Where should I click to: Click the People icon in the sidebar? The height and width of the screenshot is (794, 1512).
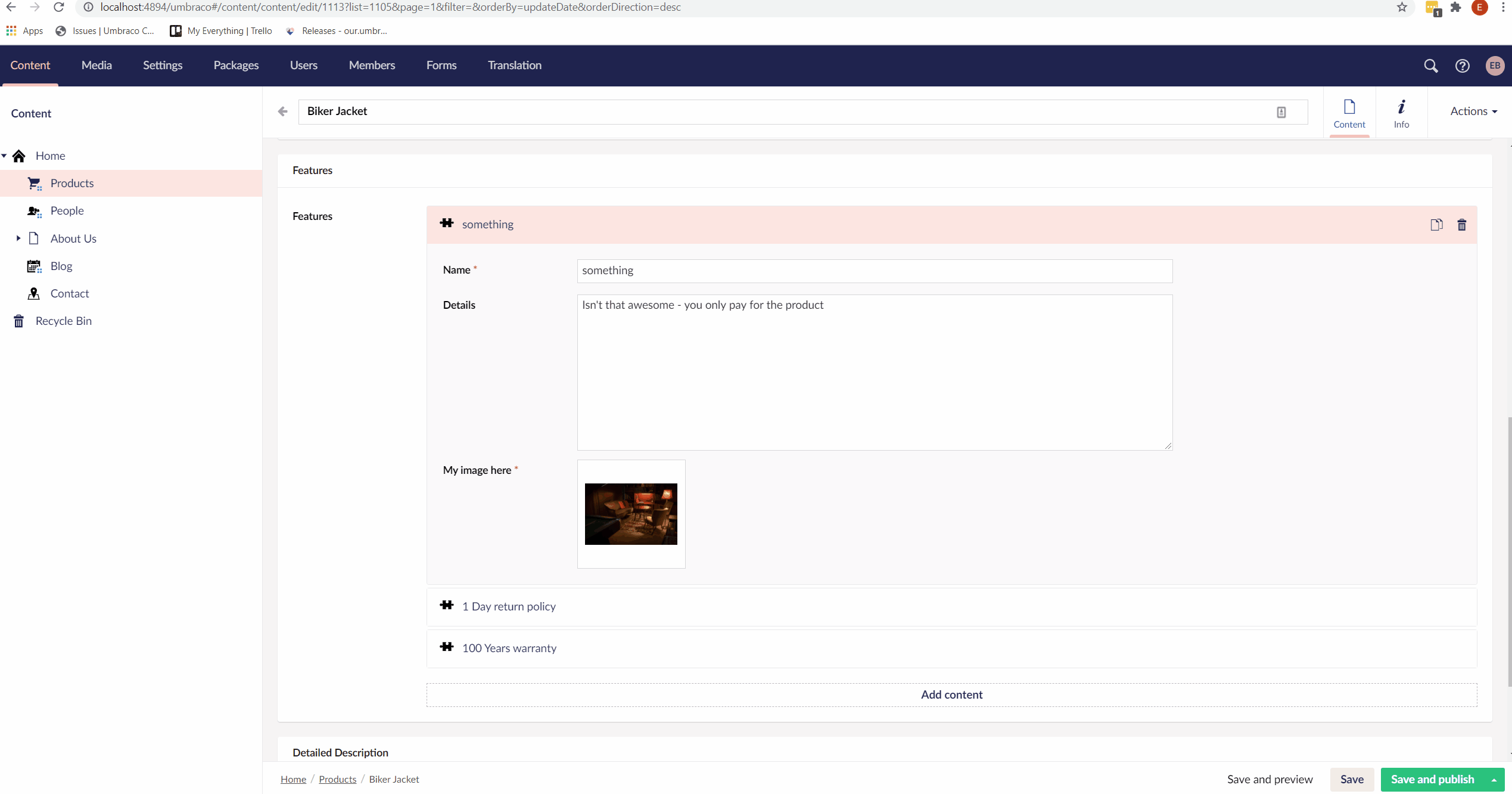[x=35, y=210]
